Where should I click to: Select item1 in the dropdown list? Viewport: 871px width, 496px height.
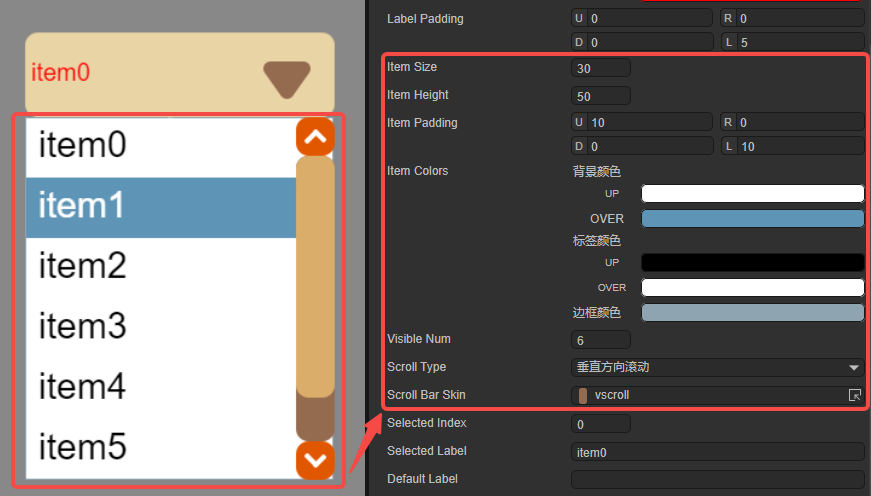click(x=160, y=207)
